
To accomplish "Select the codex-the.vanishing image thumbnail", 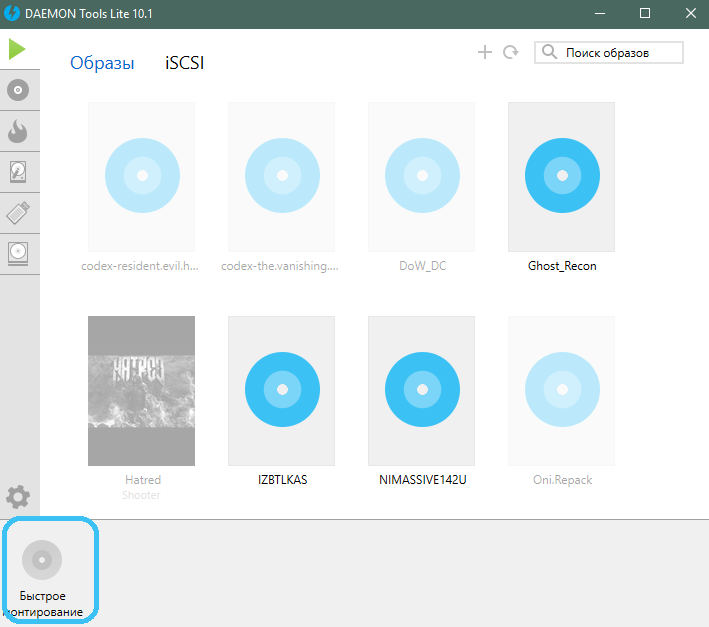I will [x=282, y=177].
